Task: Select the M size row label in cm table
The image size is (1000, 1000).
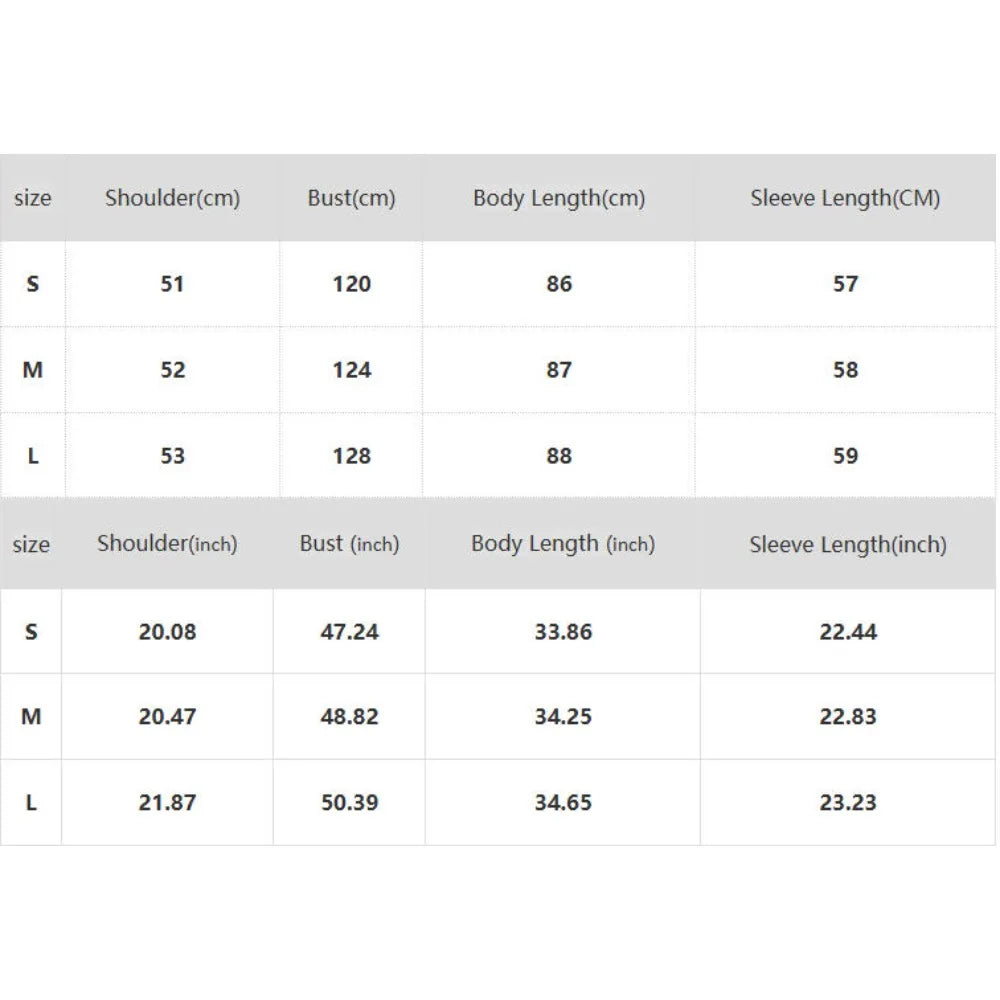Action: [x=33, y=370]
